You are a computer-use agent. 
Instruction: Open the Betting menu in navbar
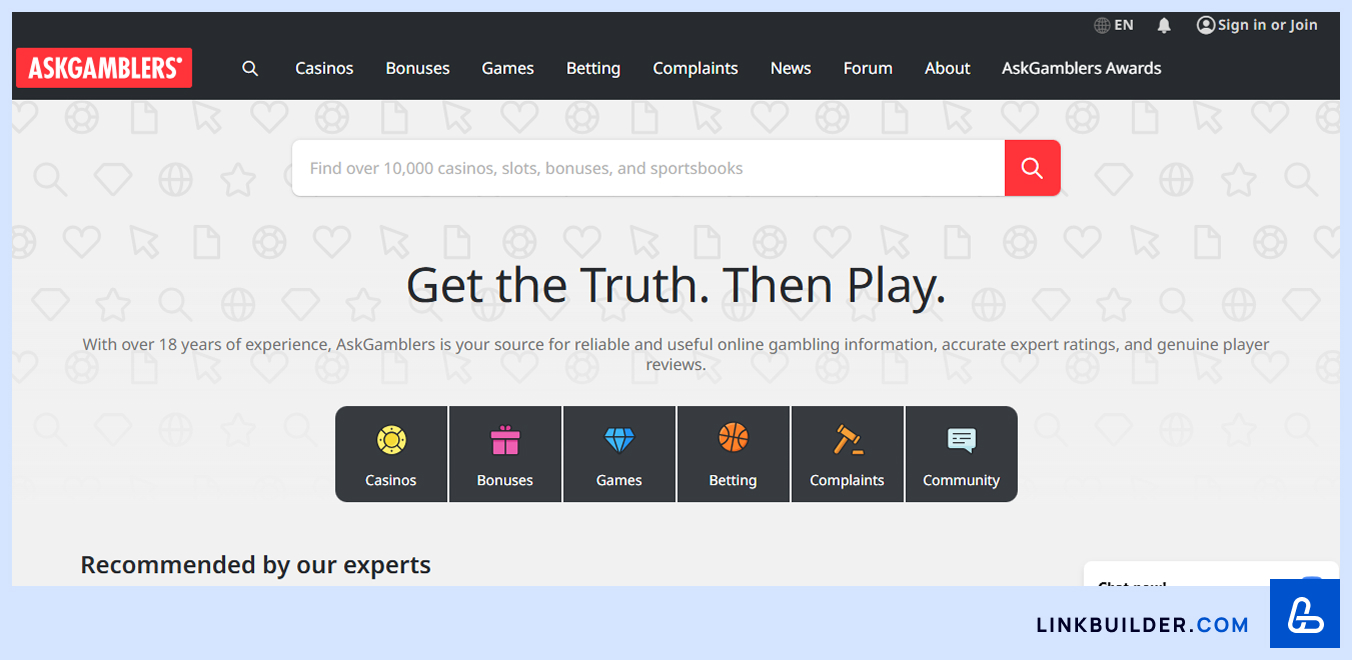tap(593, 68)
